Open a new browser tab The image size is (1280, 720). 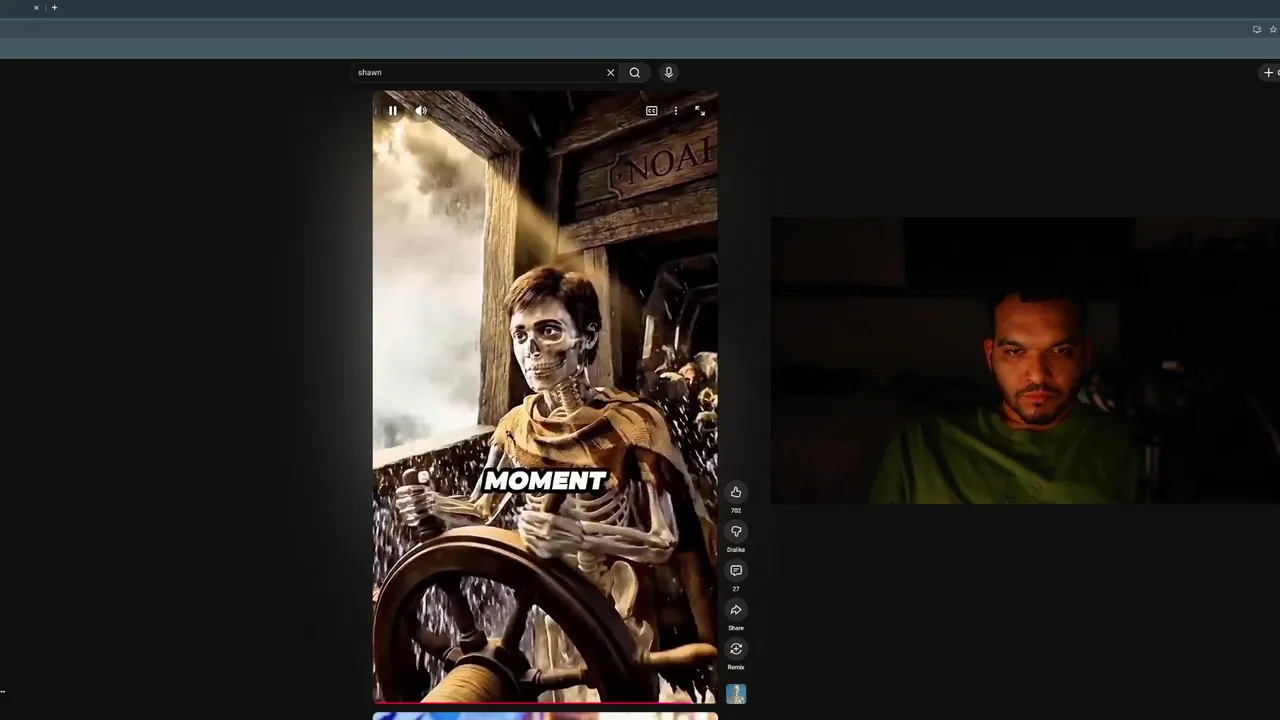(x=54, y=7)
